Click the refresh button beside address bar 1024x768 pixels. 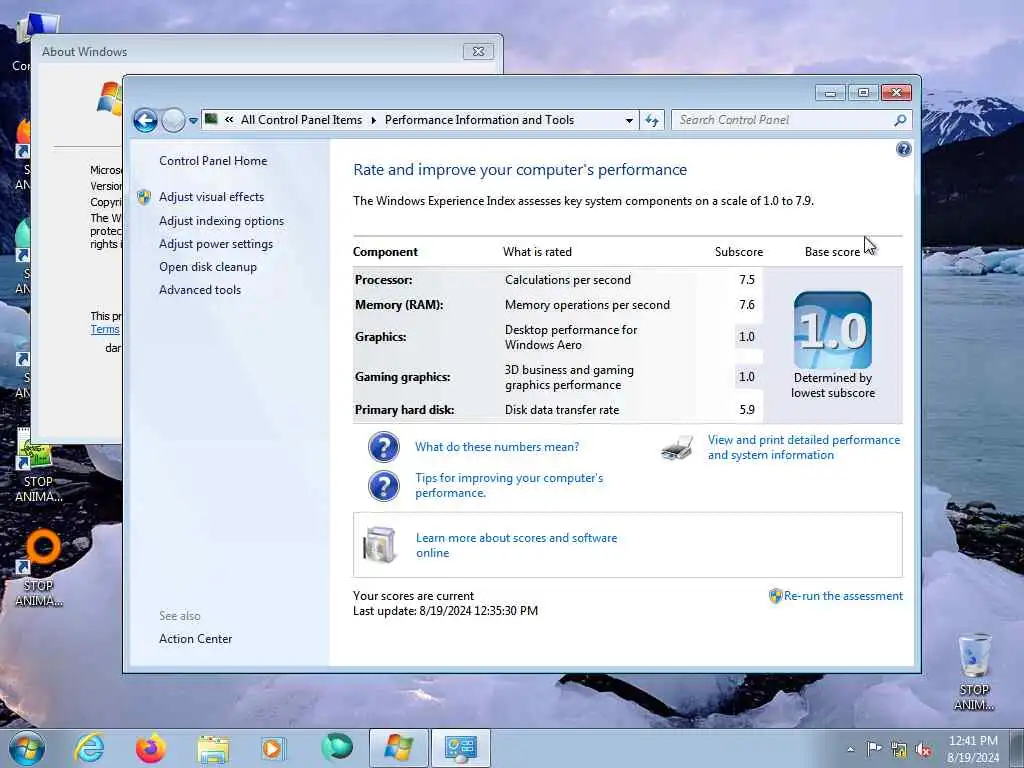[x=652, y=120]
